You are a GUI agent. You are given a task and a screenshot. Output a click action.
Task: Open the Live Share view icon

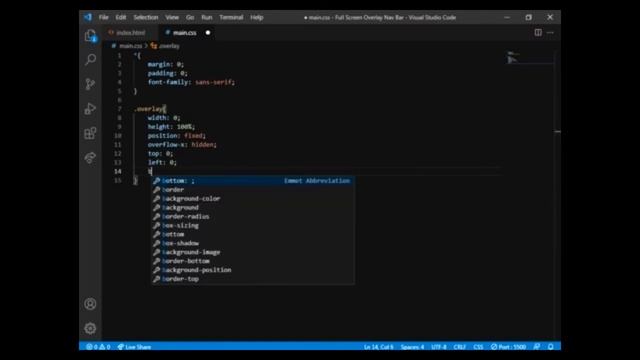90,158
